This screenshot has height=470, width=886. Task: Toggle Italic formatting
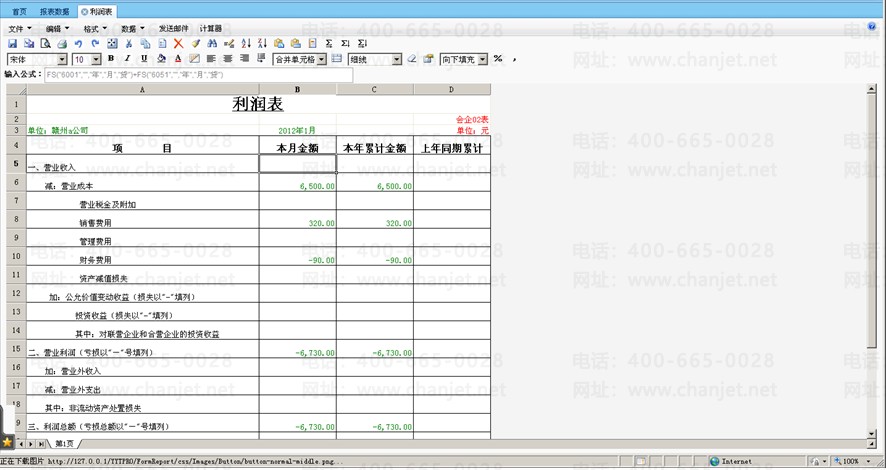[127, 60]
